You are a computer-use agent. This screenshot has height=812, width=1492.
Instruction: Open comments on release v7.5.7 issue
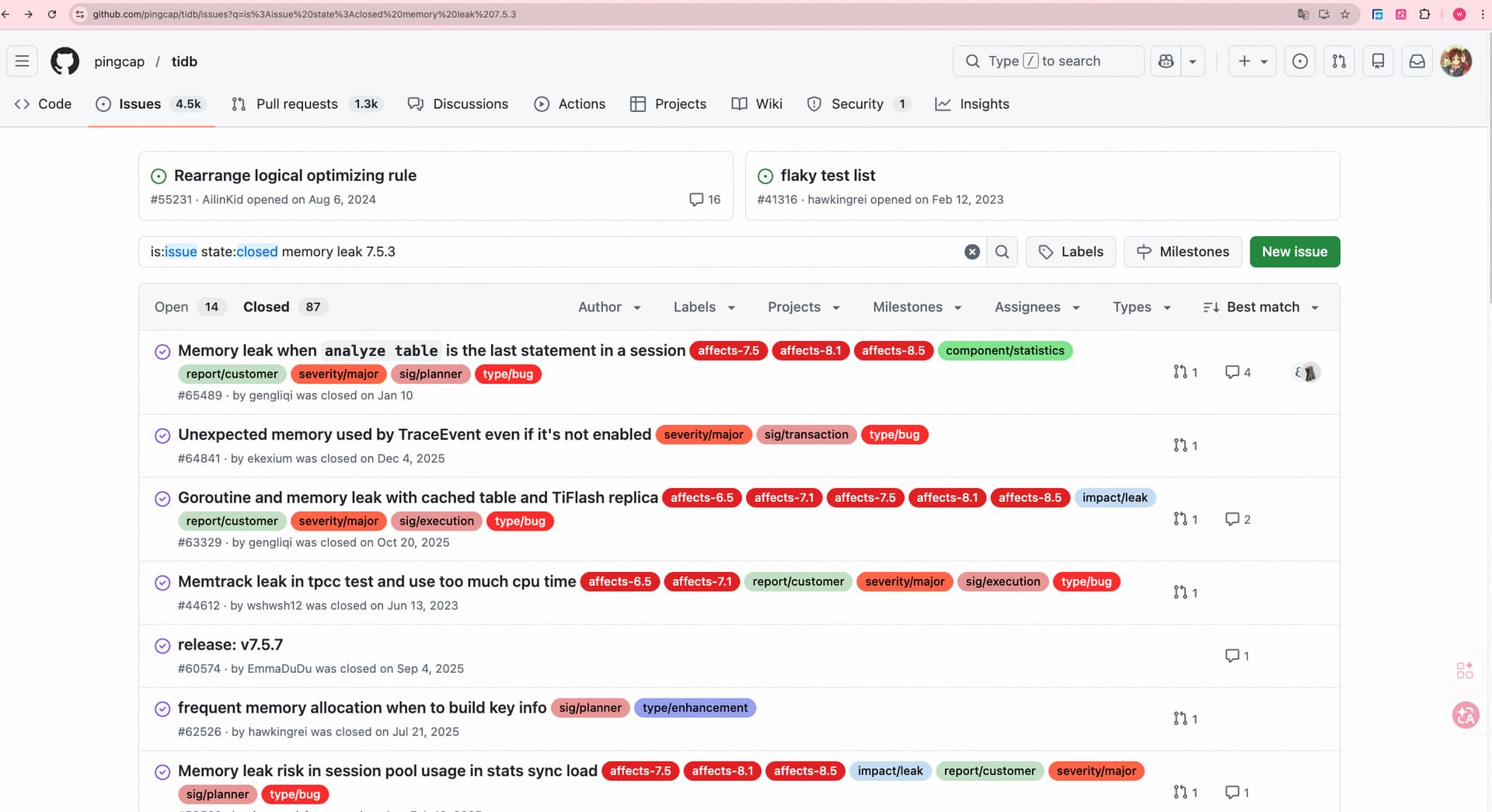coord(1237,656)
